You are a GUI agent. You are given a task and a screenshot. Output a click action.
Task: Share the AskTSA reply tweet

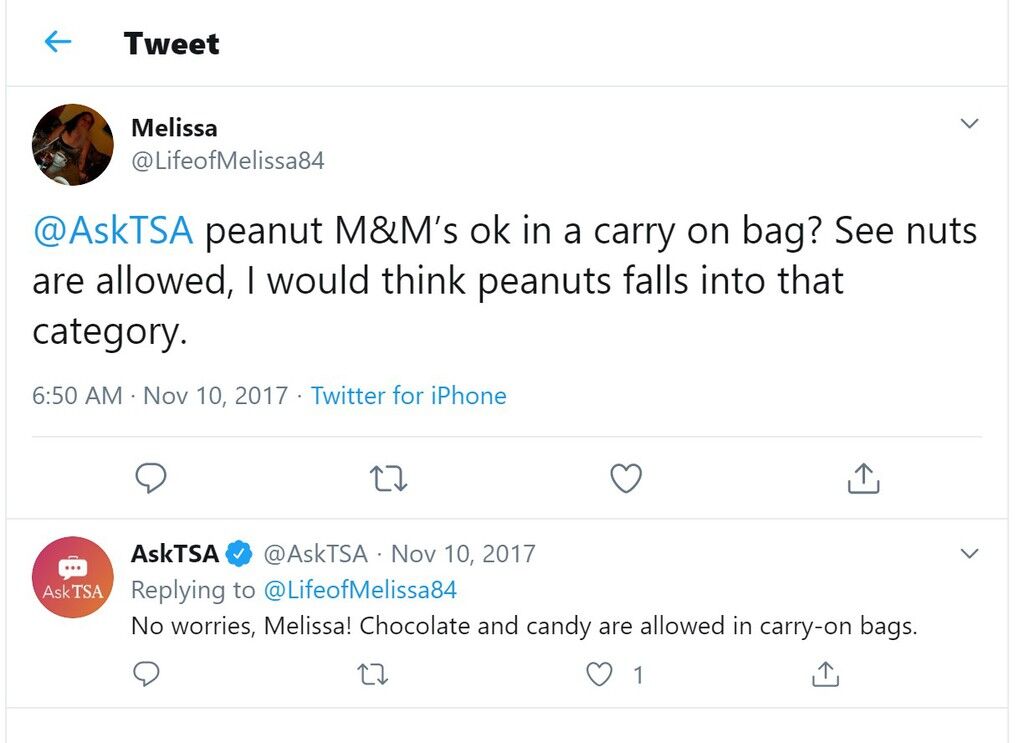pos(825,674)
